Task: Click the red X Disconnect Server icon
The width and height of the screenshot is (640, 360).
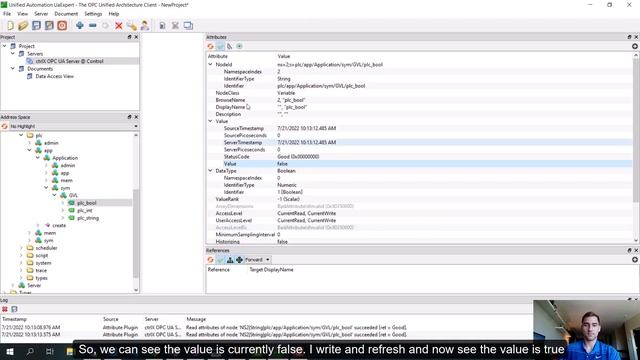Action: pos(118,26)
